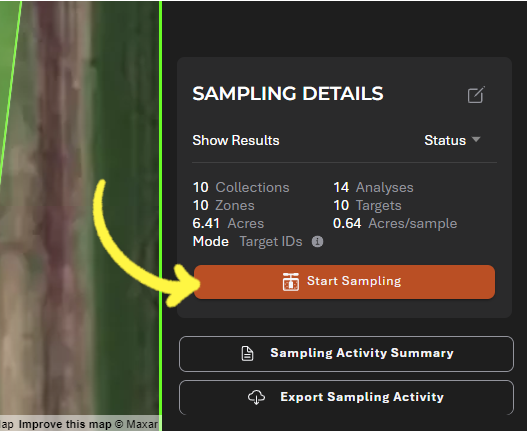The width and height of the screenshot is (528, 432).
Task: Start Sampling with the orange button
Action: pos(344,282)
